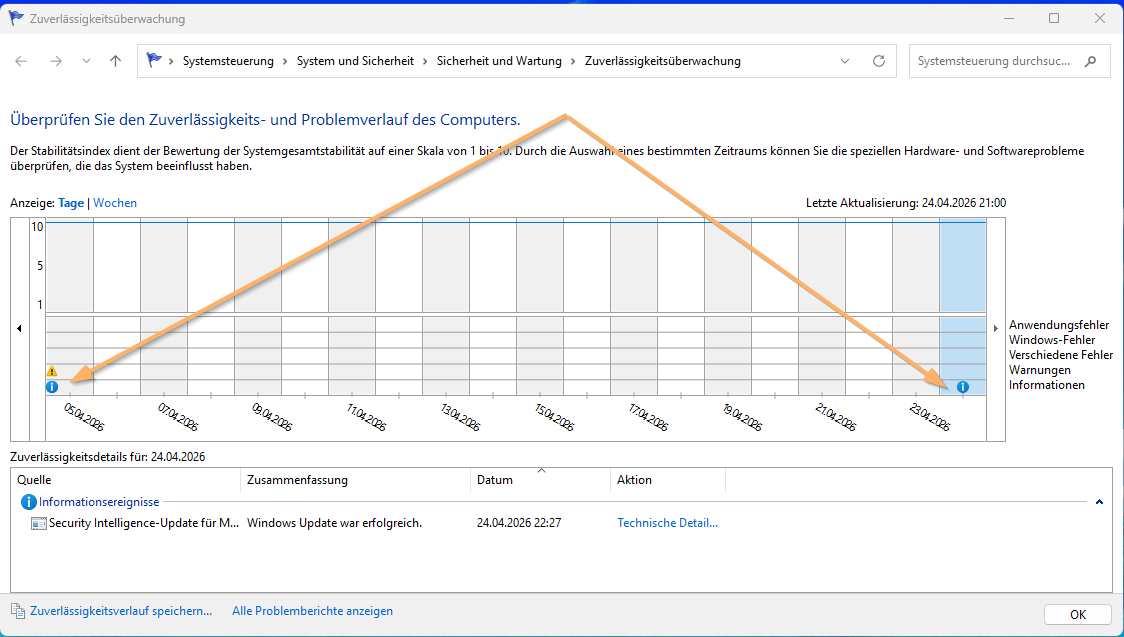Maximize the Zuverlässigkeitsüberwachung window
Viewport: 1124px width, 637px height.
coord(1054,19)
